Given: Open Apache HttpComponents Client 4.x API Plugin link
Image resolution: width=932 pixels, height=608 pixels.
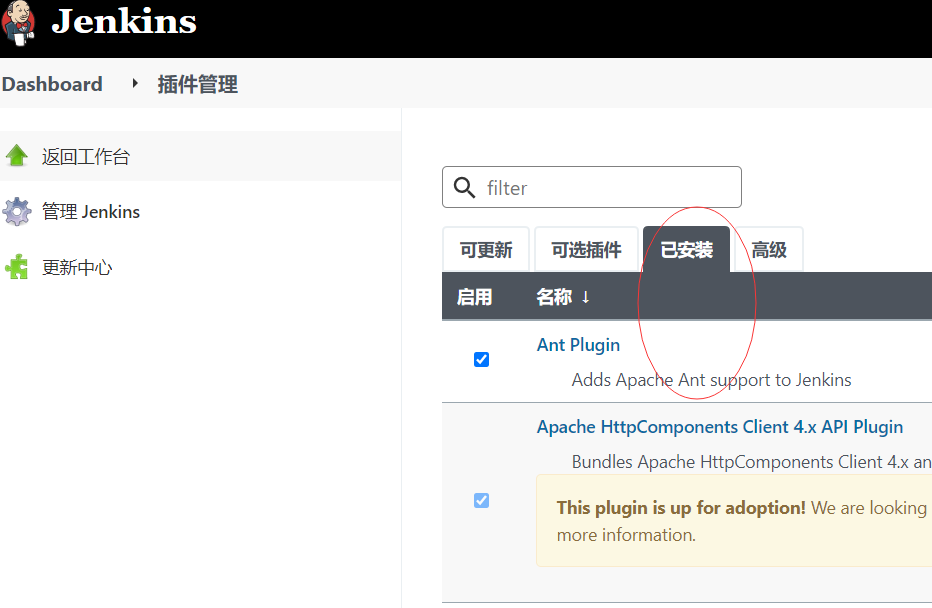Looking at the screenshot, I should click(x=720, y=427).
